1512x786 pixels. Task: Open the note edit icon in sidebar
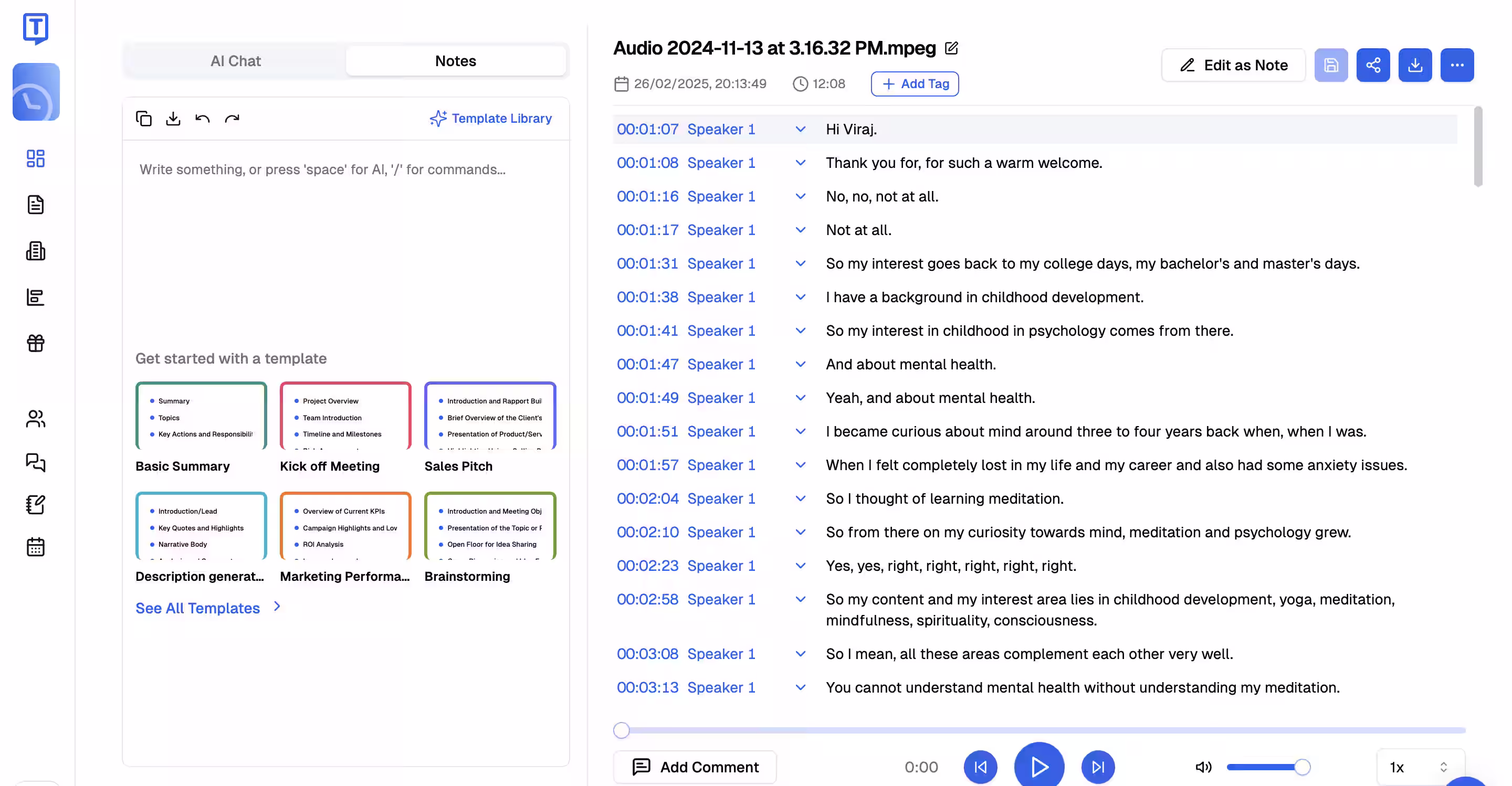pyautogui.click(x=36, y=504)
